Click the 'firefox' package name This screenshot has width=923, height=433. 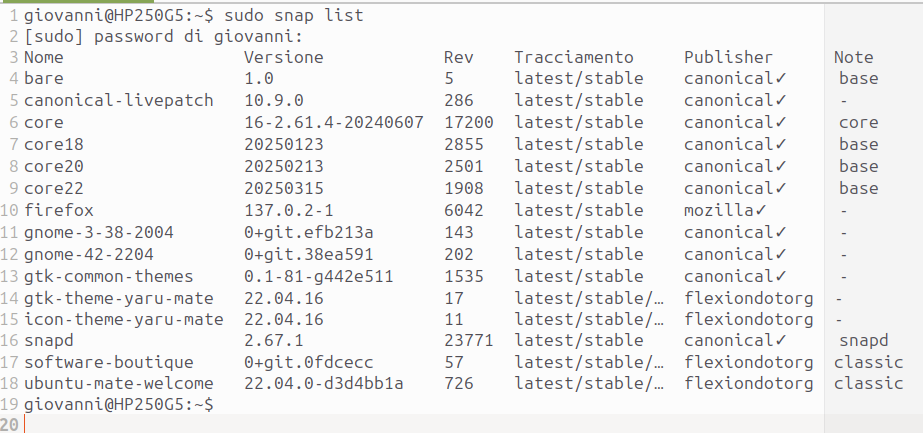tap(59, 210)
